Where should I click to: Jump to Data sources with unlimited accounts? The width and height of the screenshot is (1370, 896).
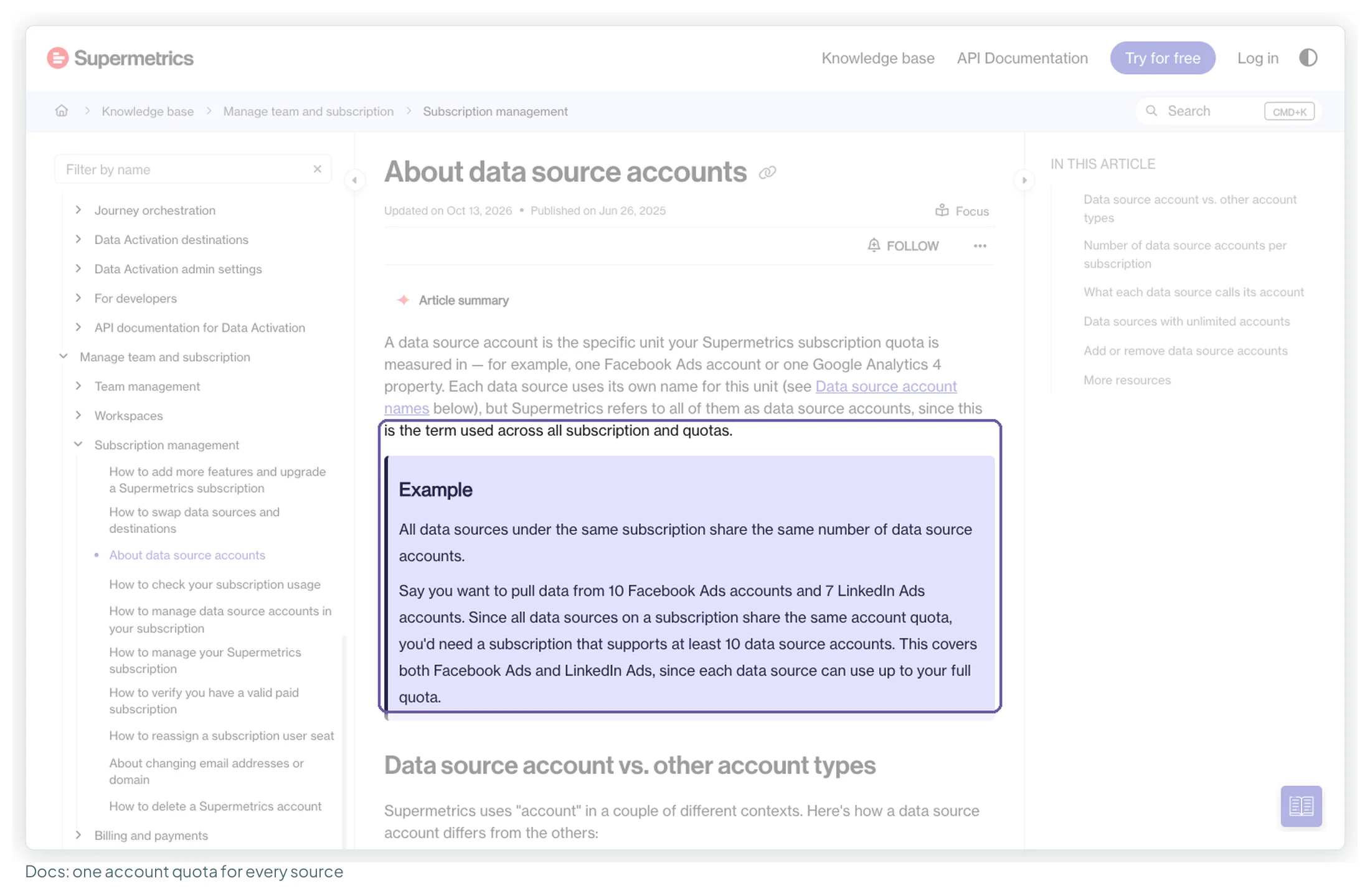[x=1186, y=321]
